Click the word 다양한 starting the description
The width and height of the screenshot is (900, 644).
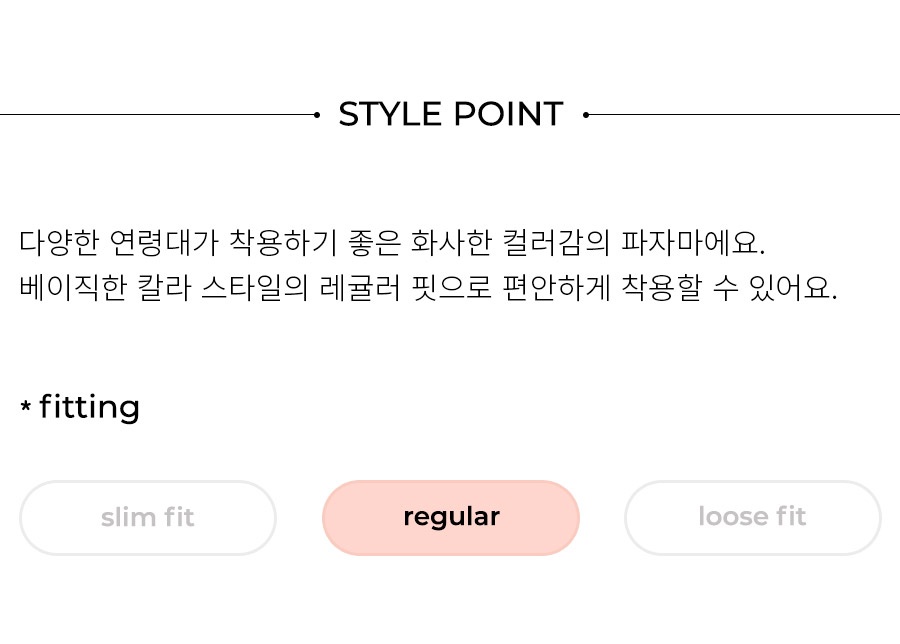pos(60,242)
